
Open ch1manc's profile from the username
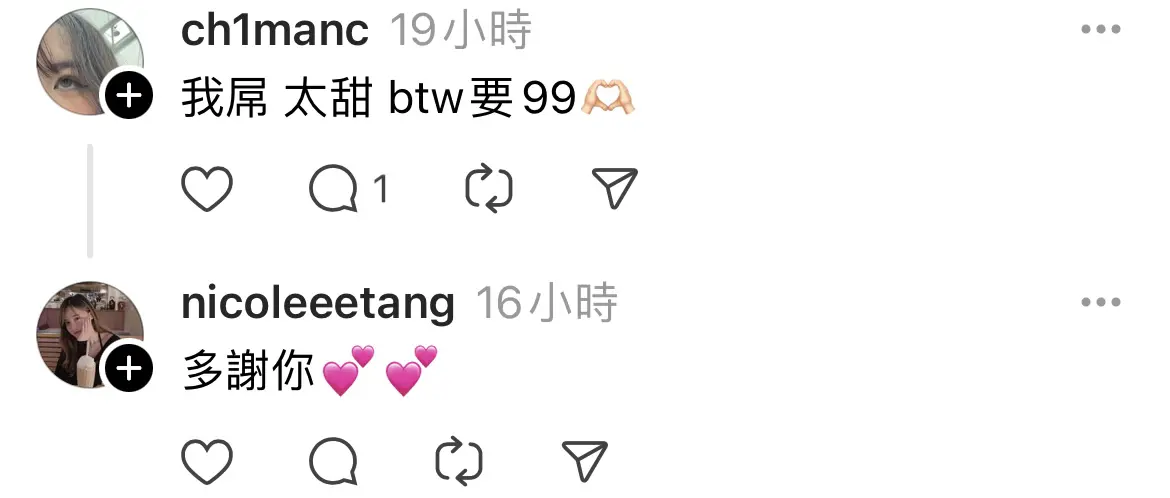[275, 31]
